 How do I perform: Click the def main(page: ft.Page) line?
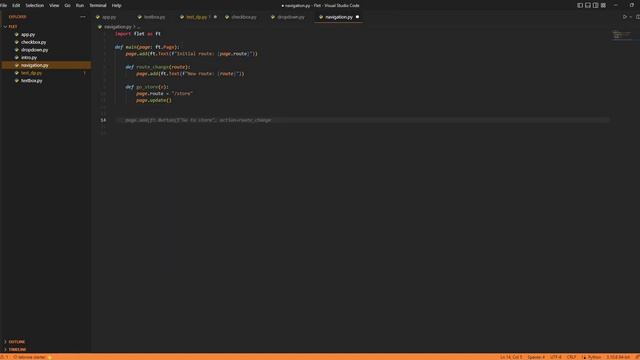click(147, 47)
